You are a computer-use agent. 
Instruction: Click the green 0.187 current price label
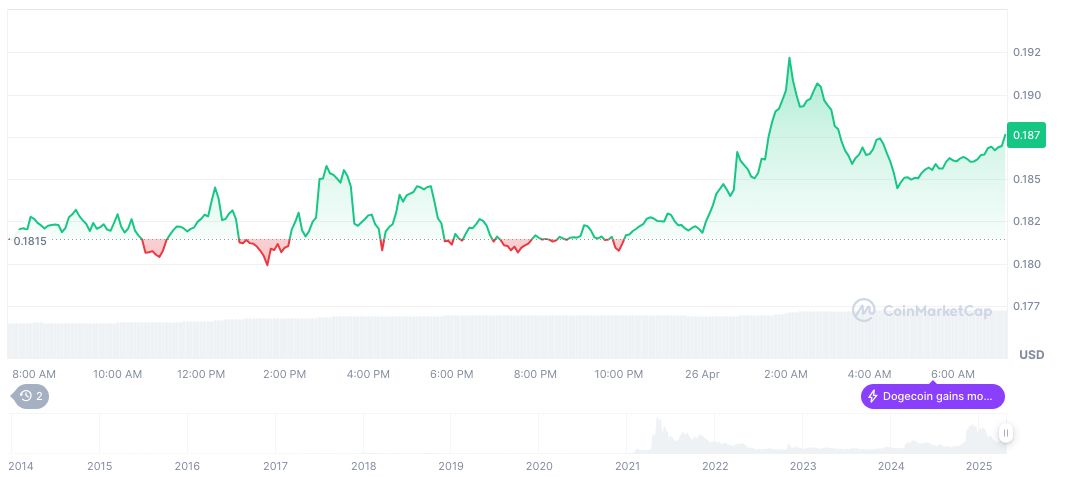click(1026, 135)
